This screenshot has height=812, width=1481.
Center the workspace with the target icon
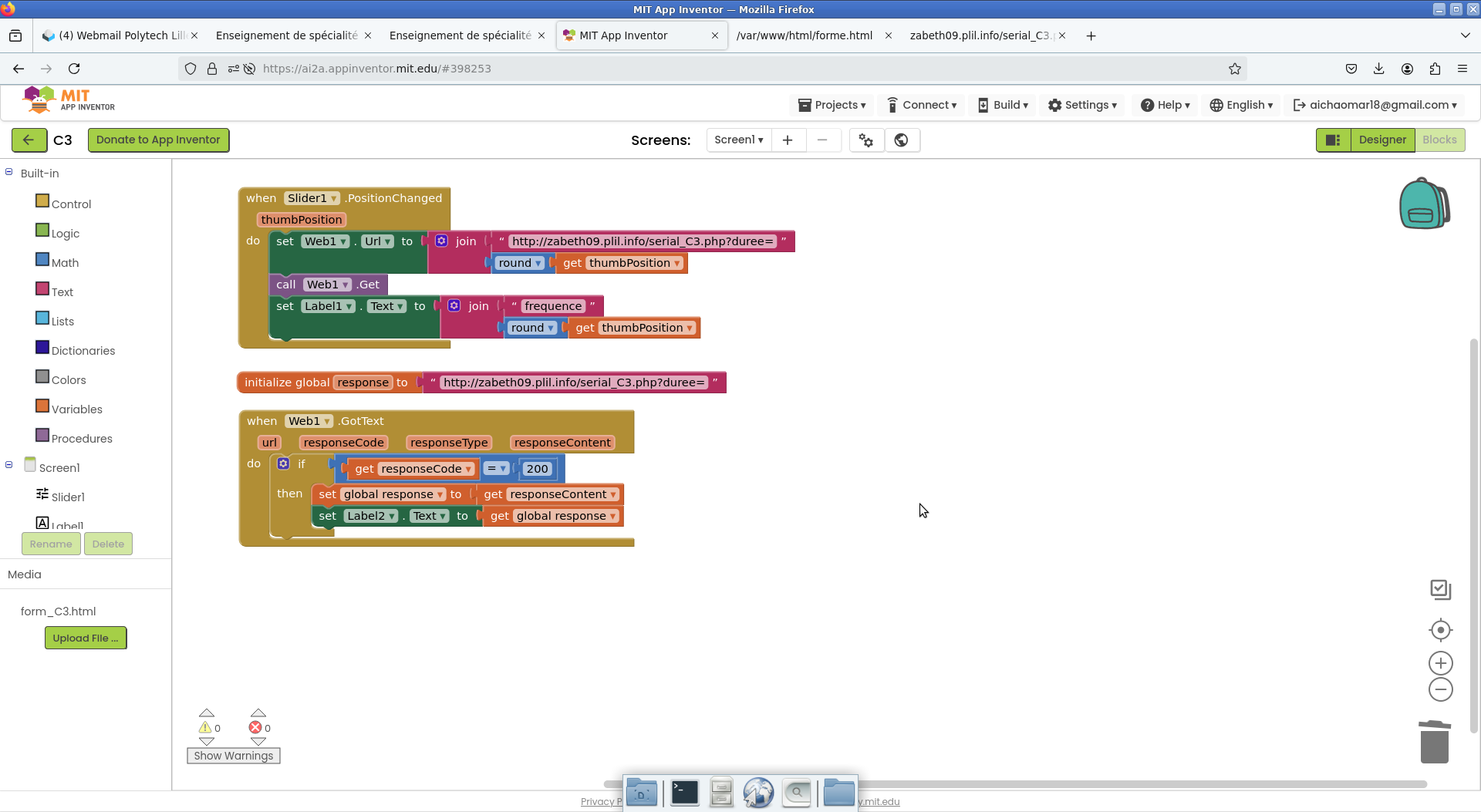pyautogui.click(x=1440, y=630)
